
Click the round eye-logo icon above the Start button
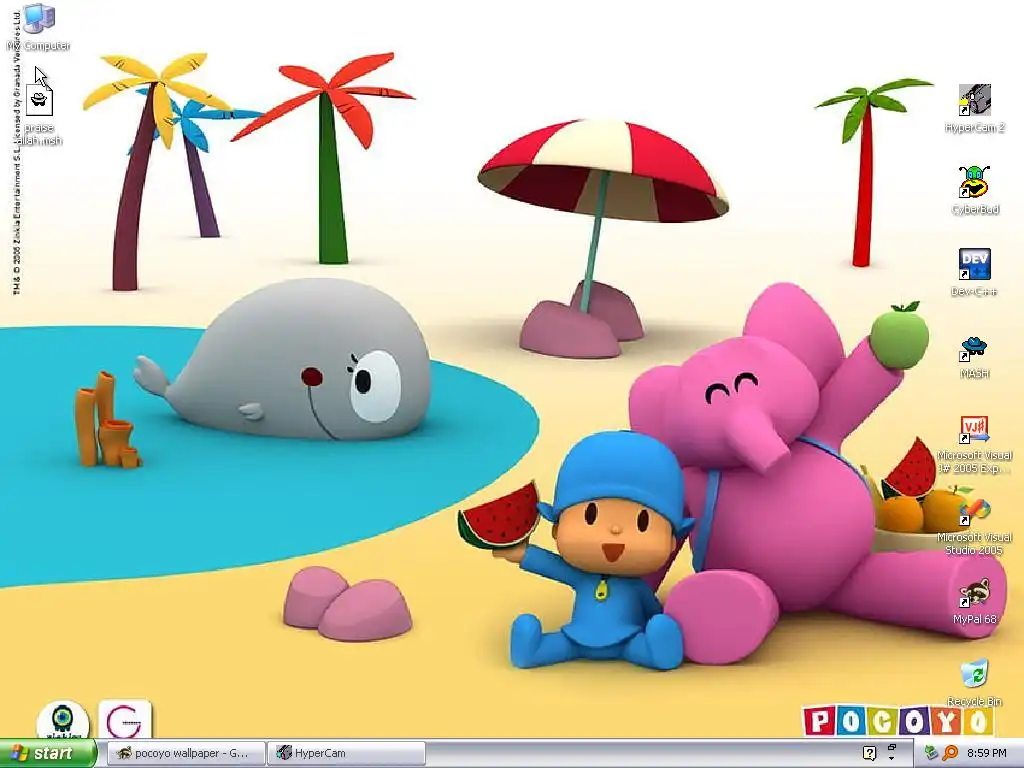coord(63,720)
